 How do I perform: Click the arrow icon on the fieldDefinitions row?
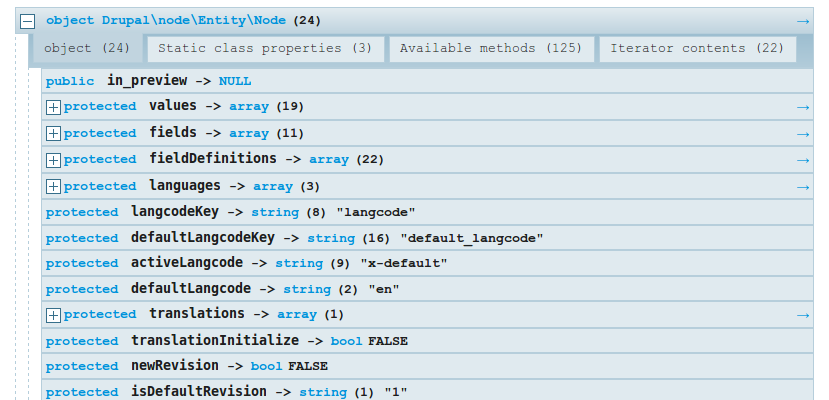coord(803,160)
